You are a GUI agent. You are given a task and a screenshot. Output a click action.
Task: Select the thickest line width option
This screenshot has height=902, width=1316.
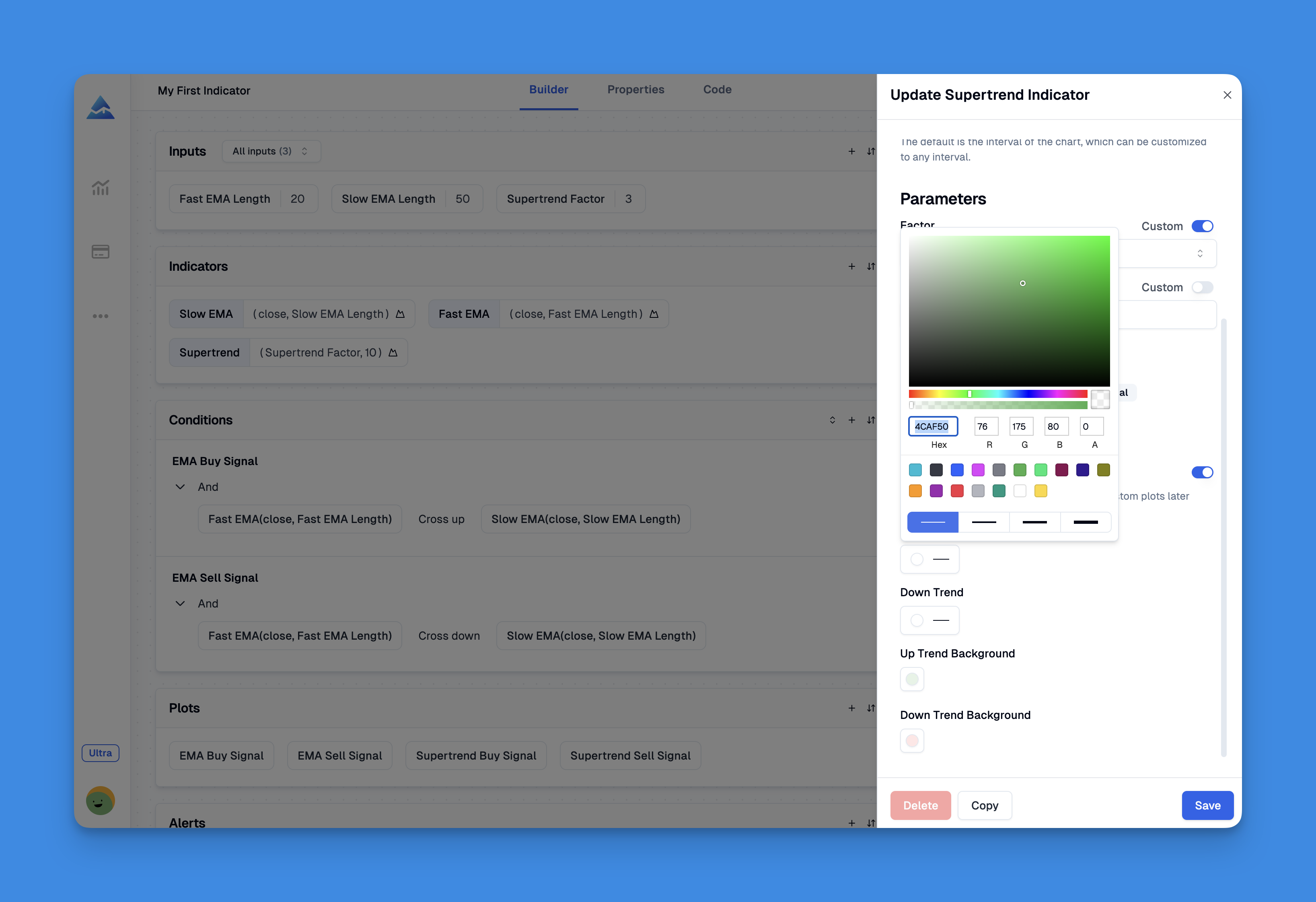coord(1086,522)
